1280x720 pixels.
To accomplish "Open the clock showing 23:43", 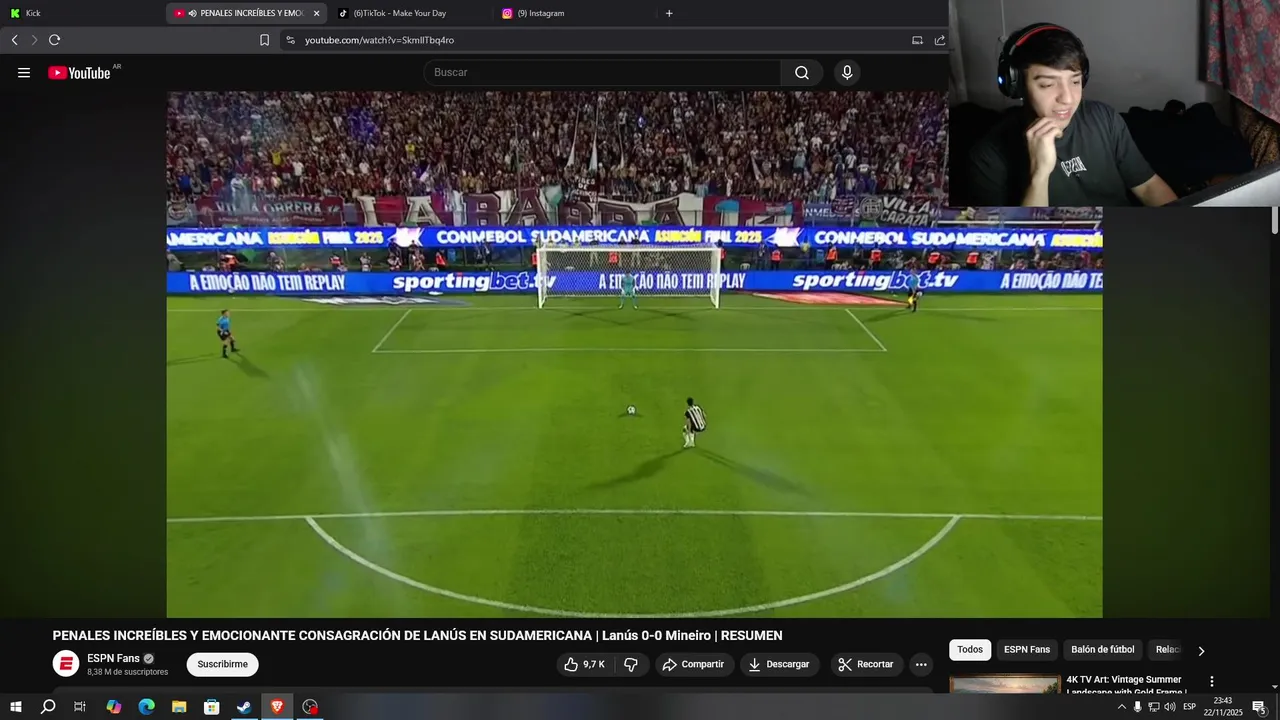I will point(1222,707).
